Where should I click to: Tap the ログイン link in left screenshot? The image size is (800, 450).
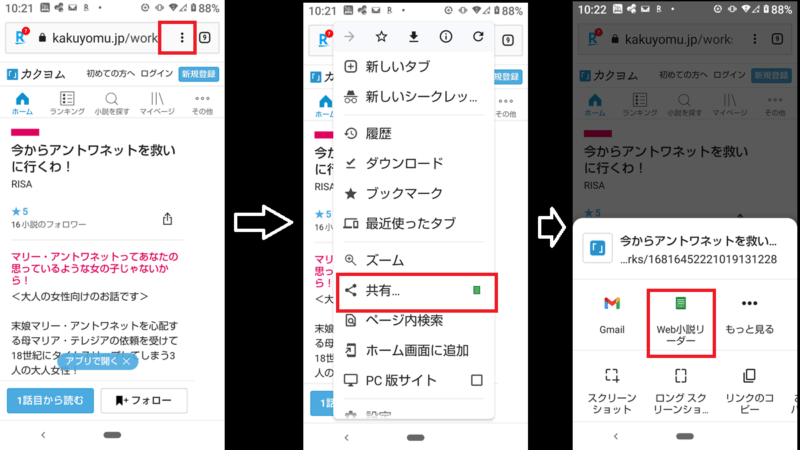tap(157, 74)
